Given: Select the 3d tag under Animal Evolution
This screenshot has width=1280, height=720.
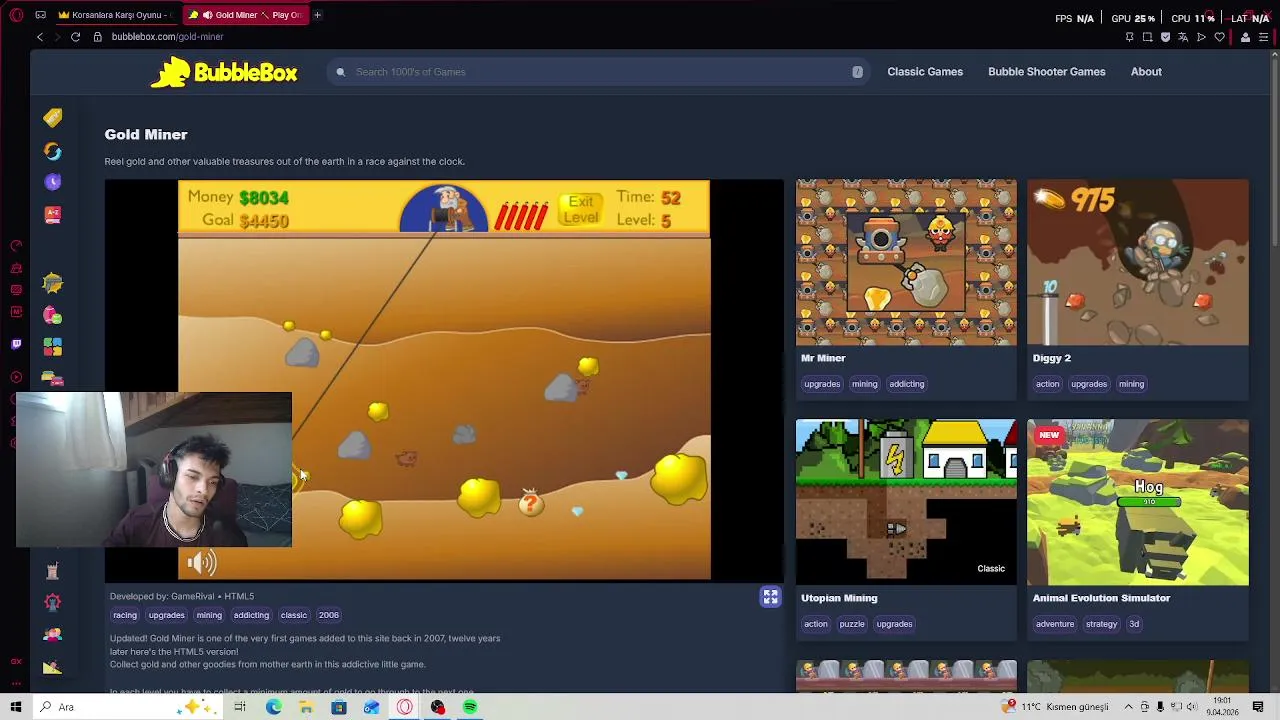Looking at the screenshot, I should tap(1134, 624).
